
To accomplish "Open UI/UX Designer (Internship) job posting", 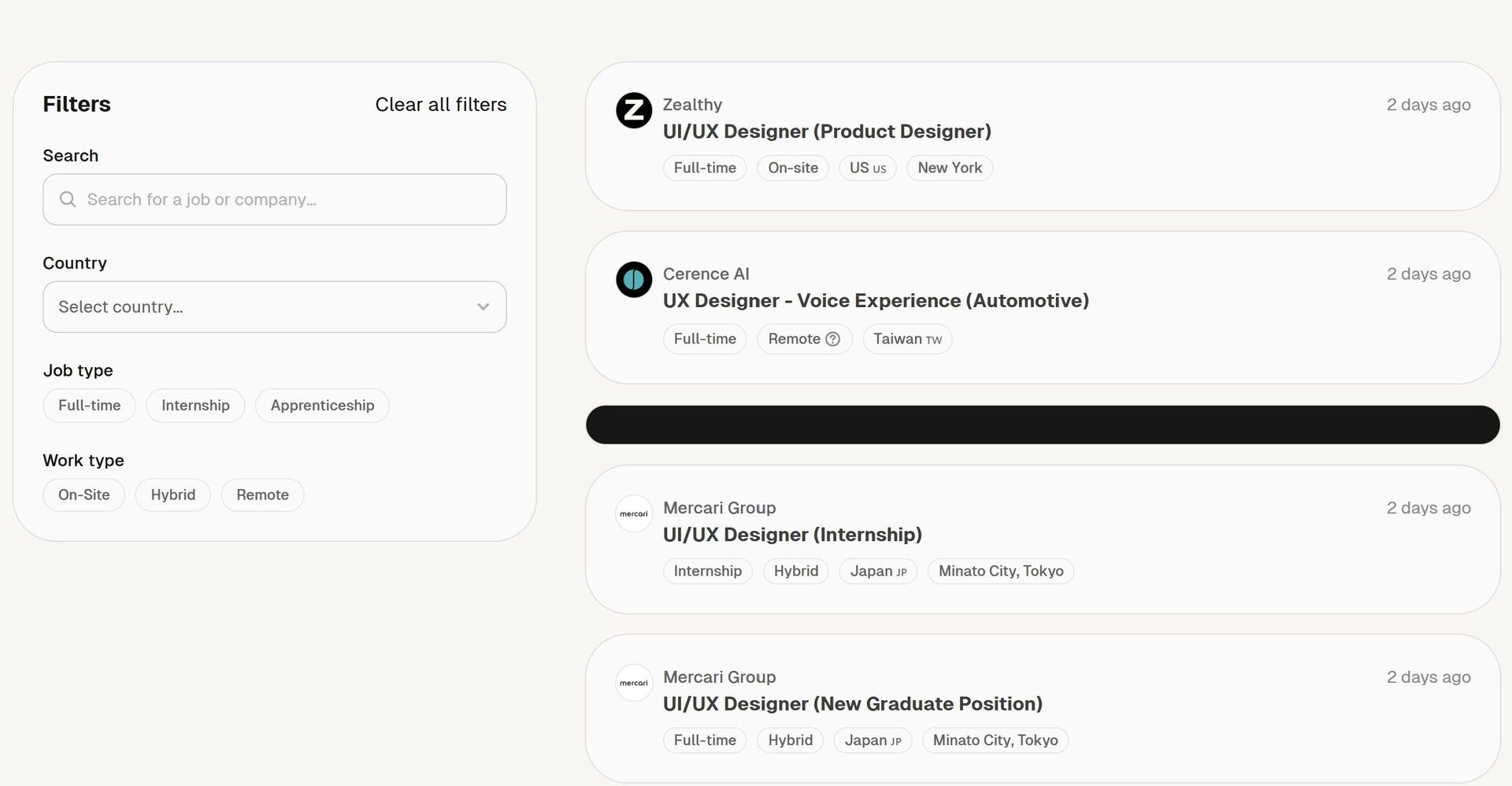I will [x=791, y=535].
